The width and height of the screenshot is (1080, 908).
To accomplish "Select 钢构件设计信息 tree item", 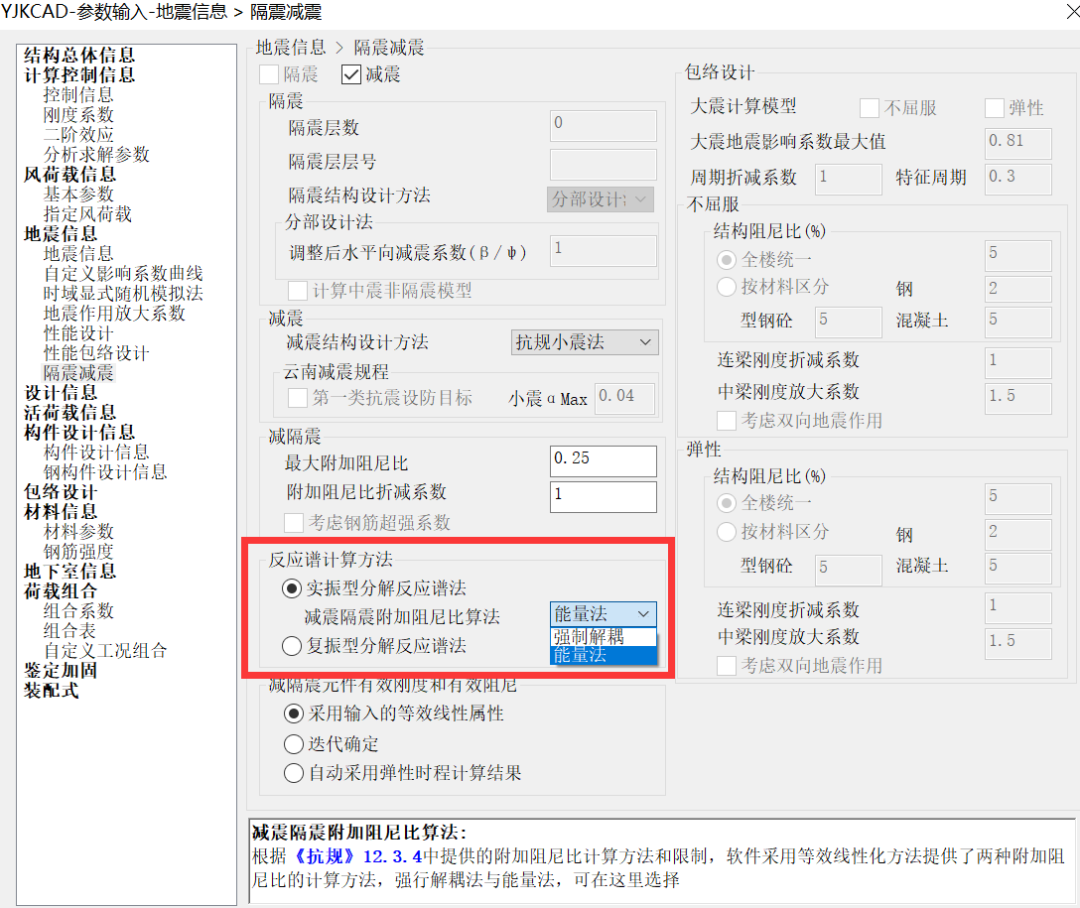I will (105, 473).
